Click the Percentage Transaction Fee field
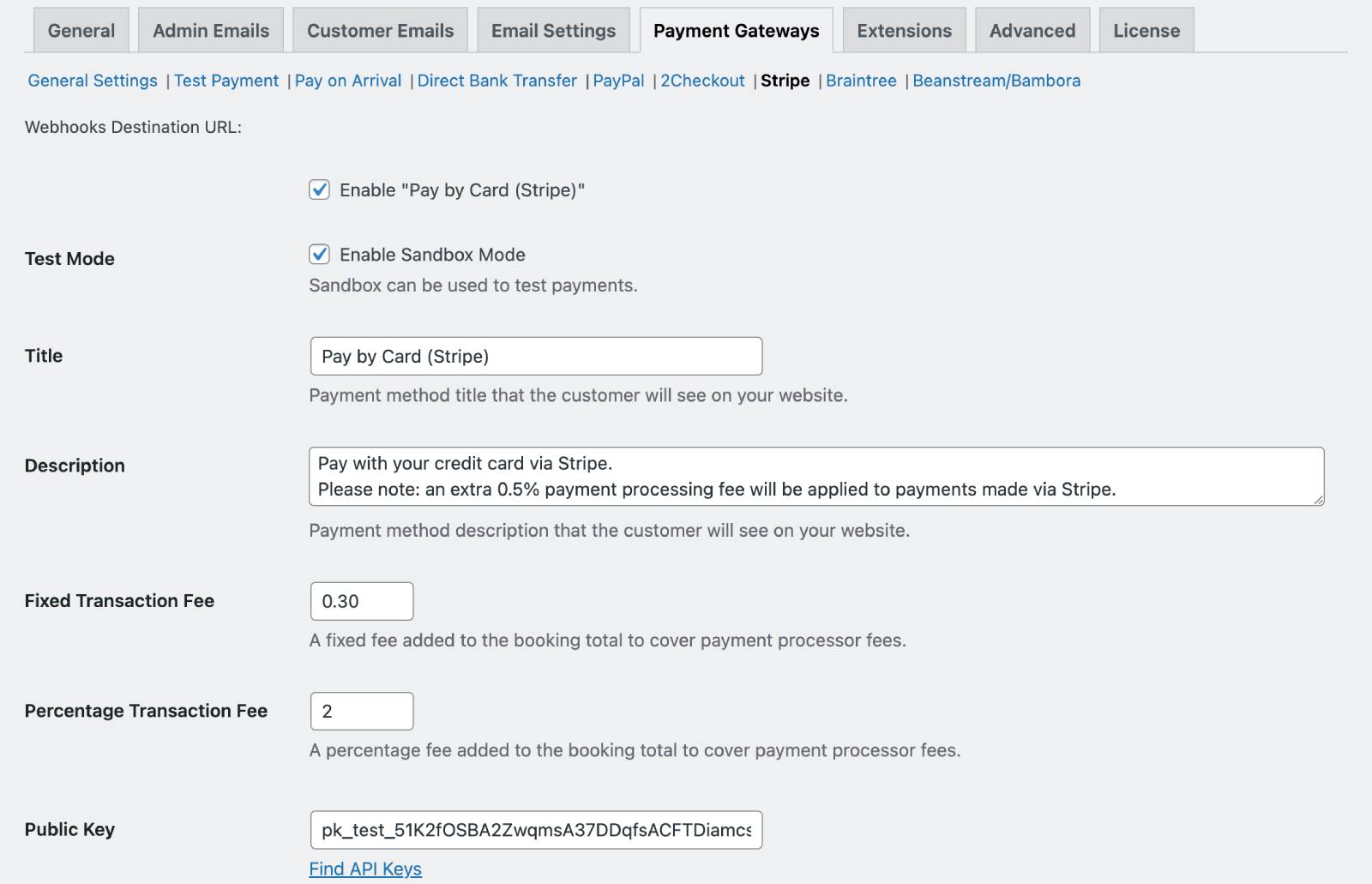The height and width of the screenshot is (884, 1372). pyautogui.click(x=362, y=711)
